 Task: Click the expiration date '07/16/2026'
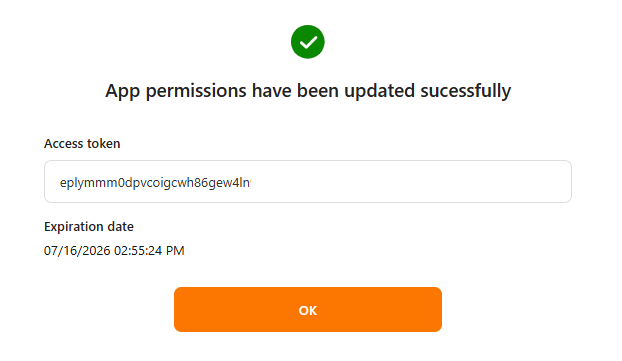77,251
